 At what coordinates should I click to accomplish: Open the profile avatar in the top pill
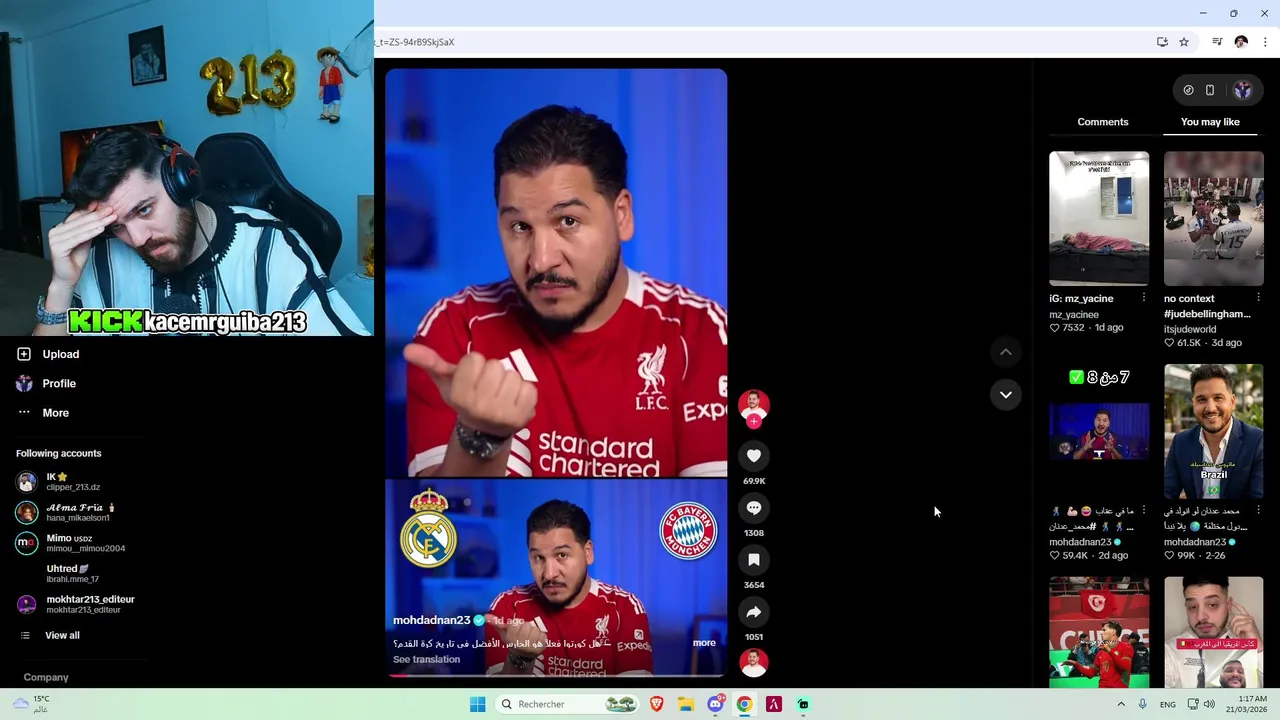pyautogui.click(x=1242, y=90)
